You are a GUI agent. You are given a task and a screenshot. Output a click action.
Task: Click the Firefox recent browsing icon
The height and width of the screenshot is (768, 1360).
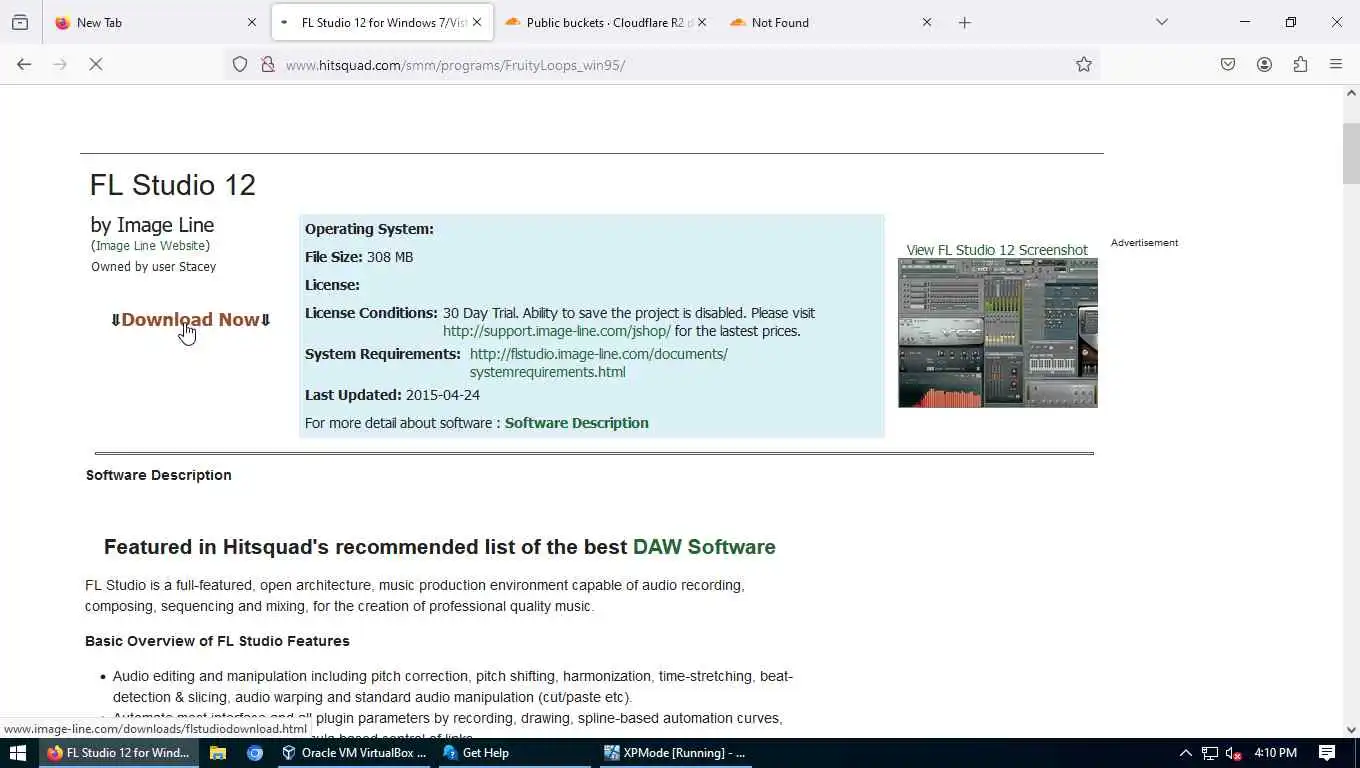tap(20, 22)
